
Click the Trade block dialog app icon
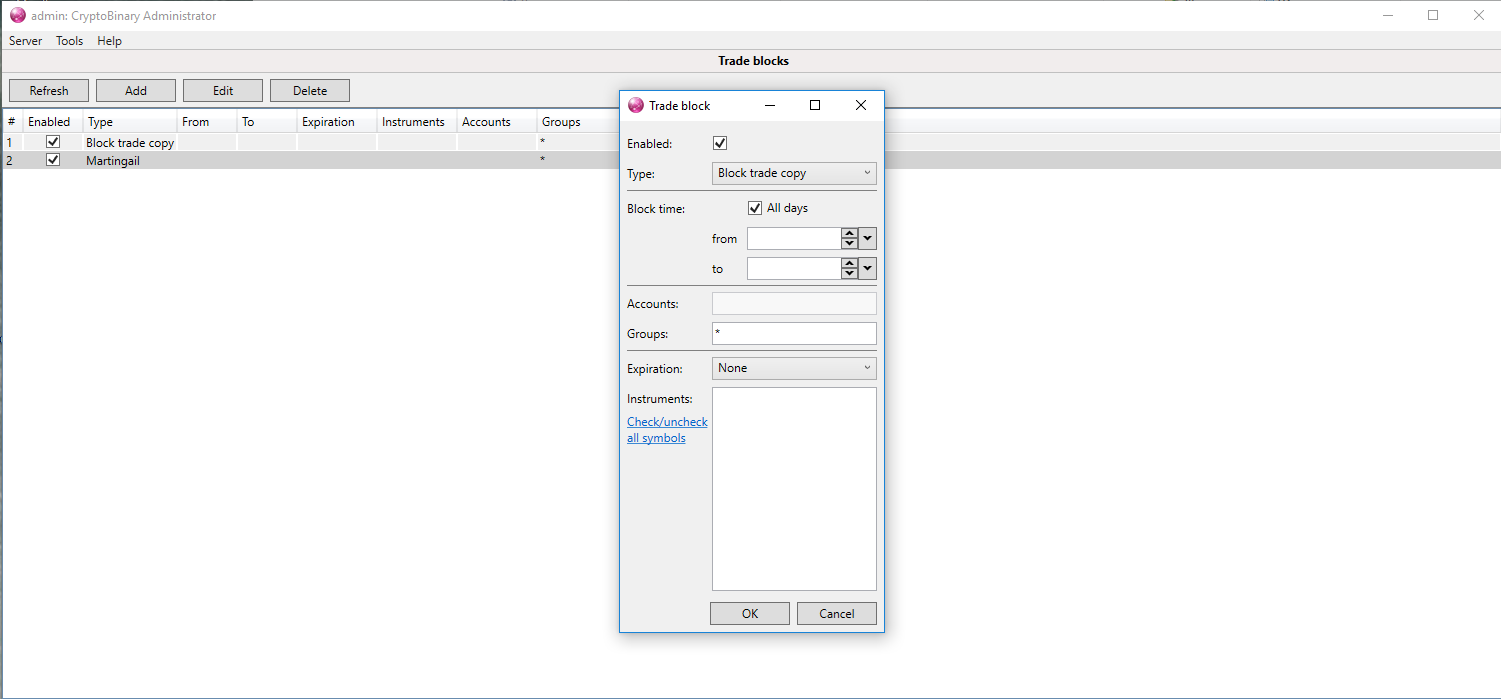[635, 105]
